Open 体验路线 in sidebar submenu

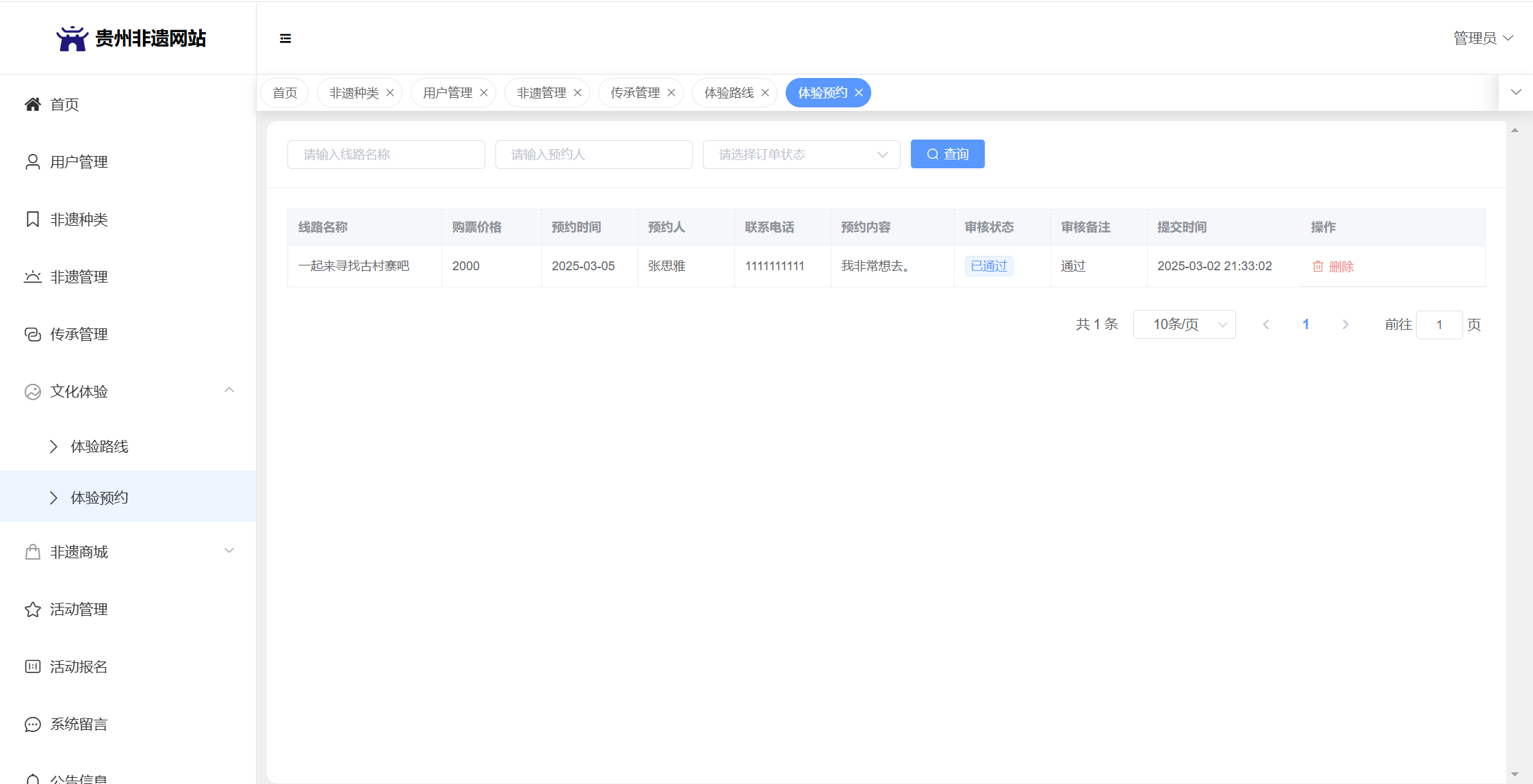pyautogui.click(x=100, y=446)
